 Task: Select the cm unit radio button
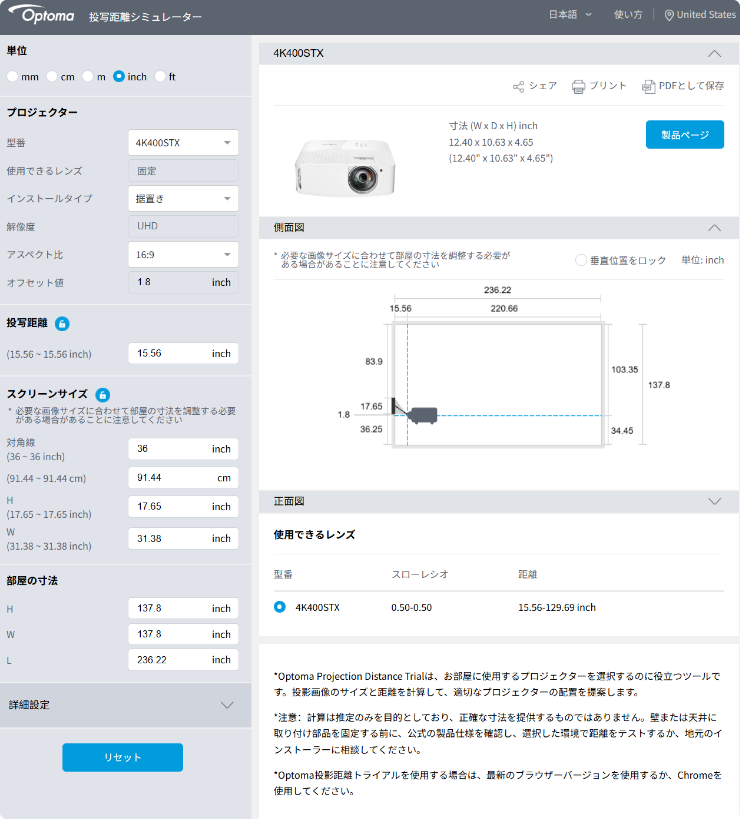(52, 76)
